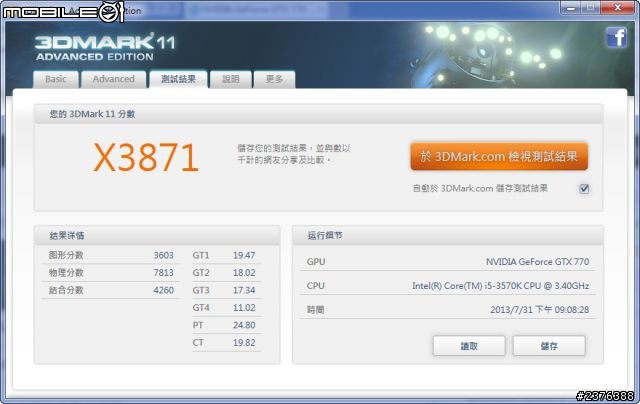Open the 更多 more tab
The image size is (640, 404).
coord(274,79)
